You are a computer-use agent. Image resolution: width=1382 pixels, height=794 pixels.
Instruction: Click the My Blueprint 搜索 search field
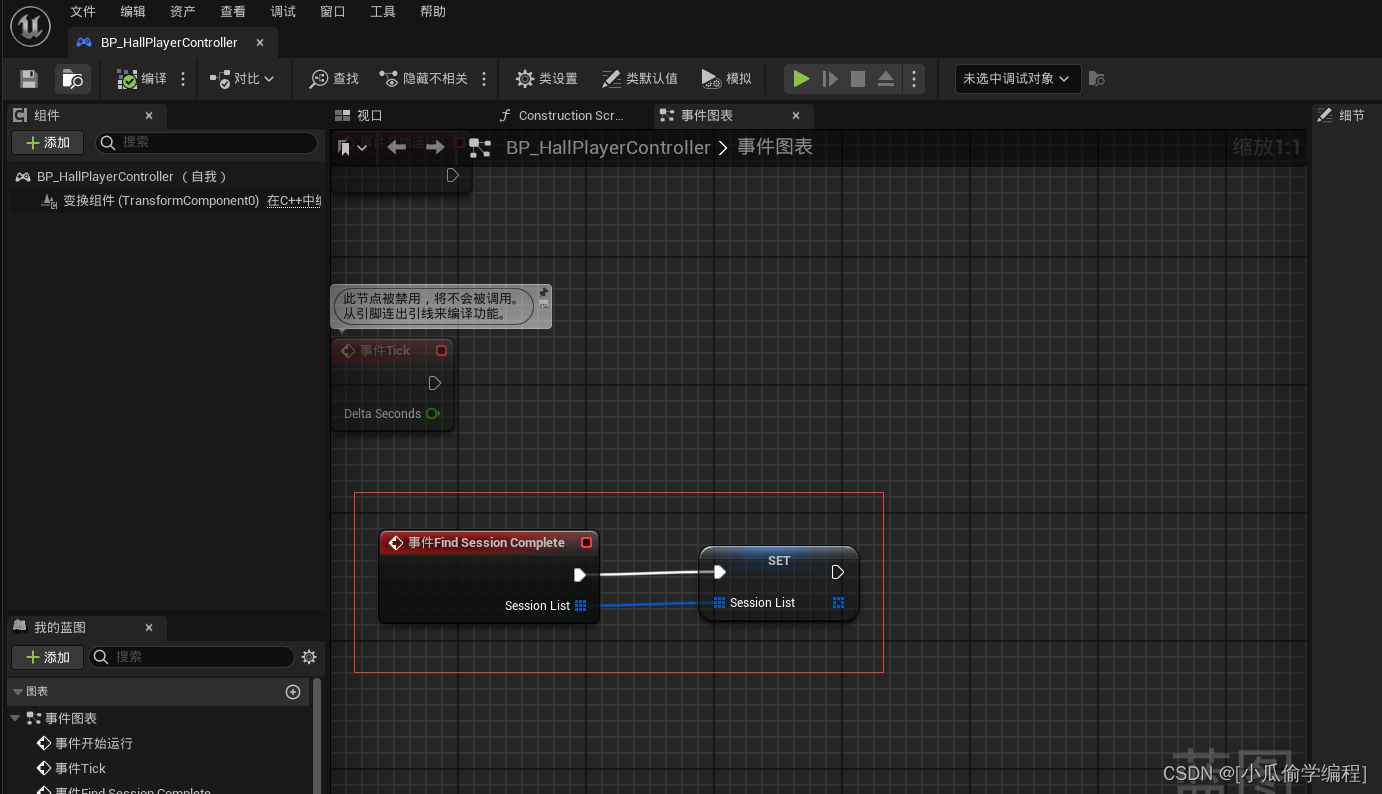click(x=192, y=657)
